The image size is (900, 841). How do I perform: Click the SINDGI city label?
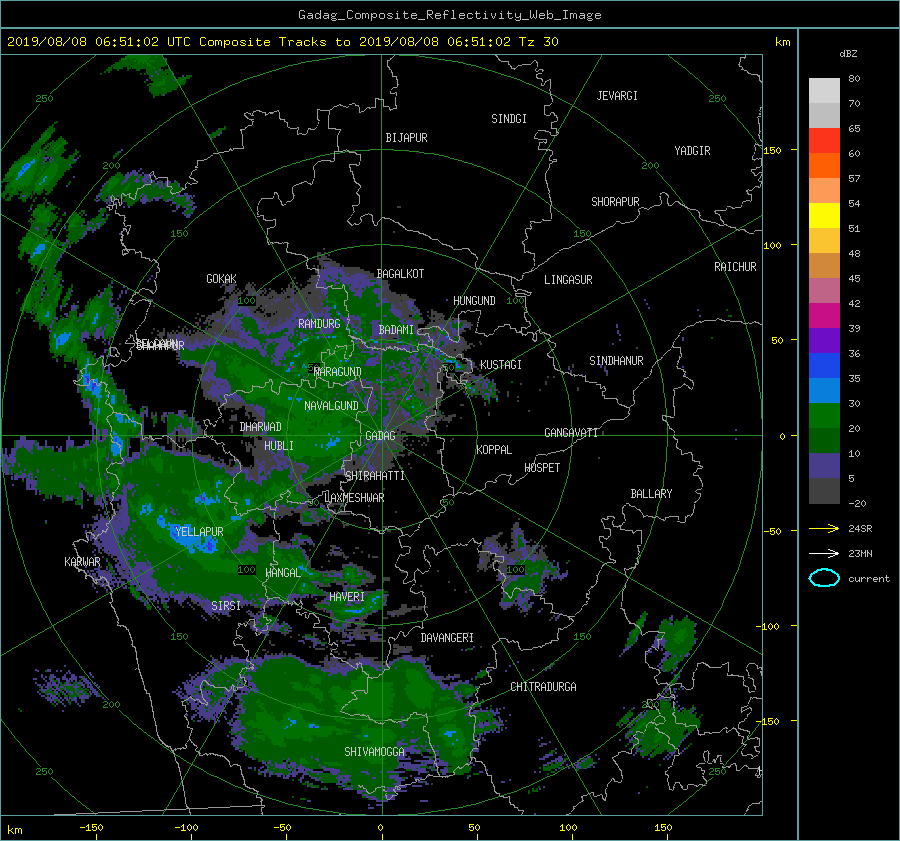tap(509, 119)
